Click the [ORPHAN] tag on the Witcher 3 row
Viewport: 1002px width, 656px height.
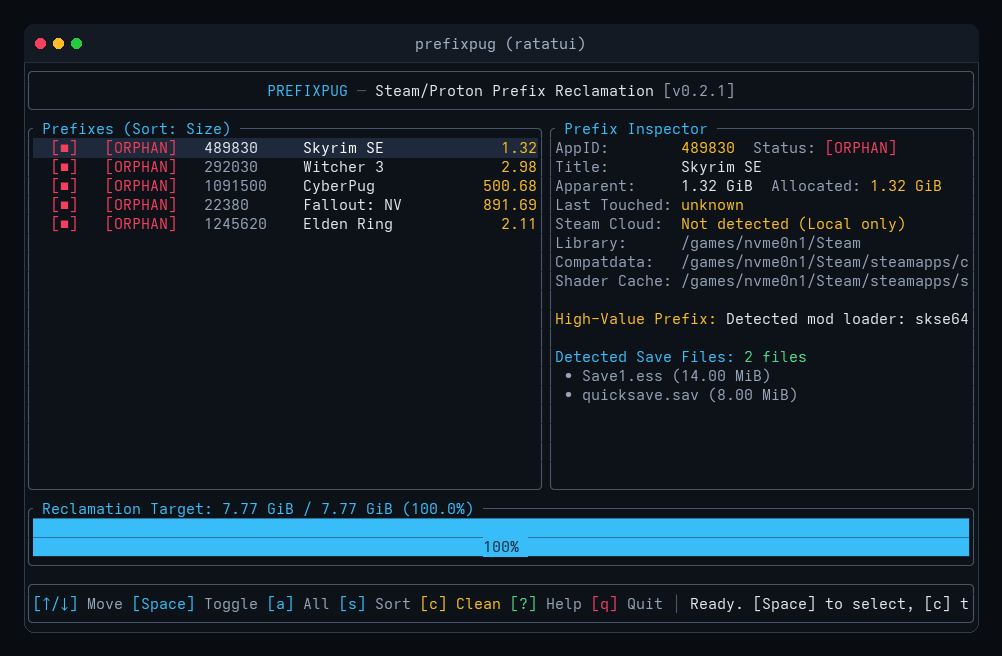(141, 167)
